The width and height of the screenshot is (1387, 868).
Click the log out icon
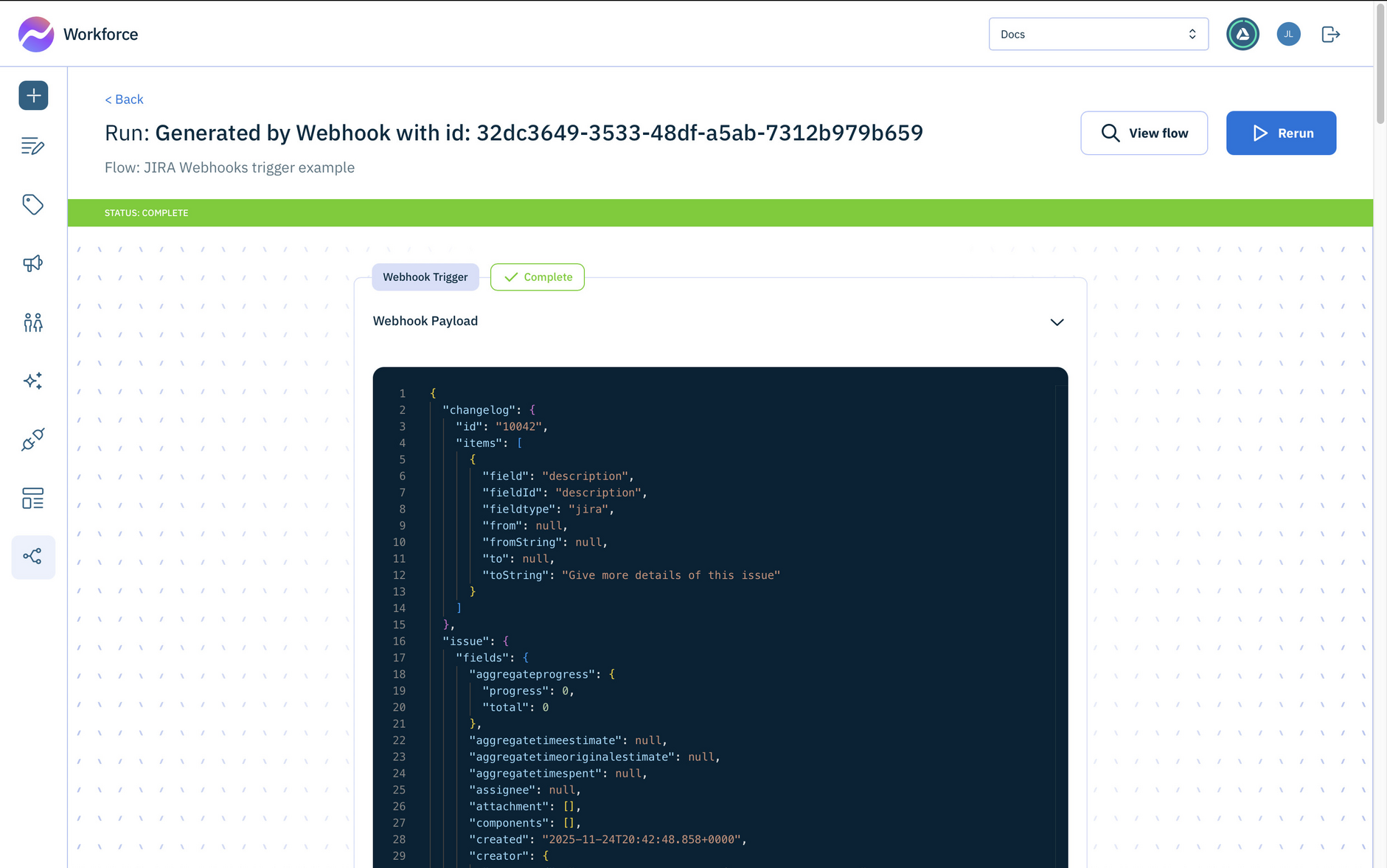coord(1331,34)
